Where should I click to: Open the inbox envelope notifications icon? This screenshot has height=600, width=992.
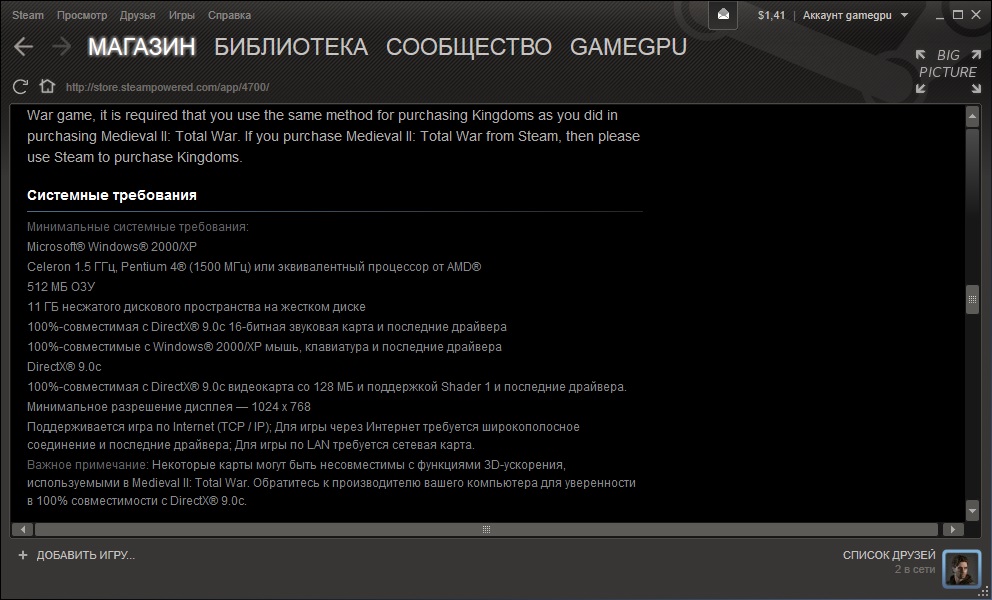[x=723, y=15]
